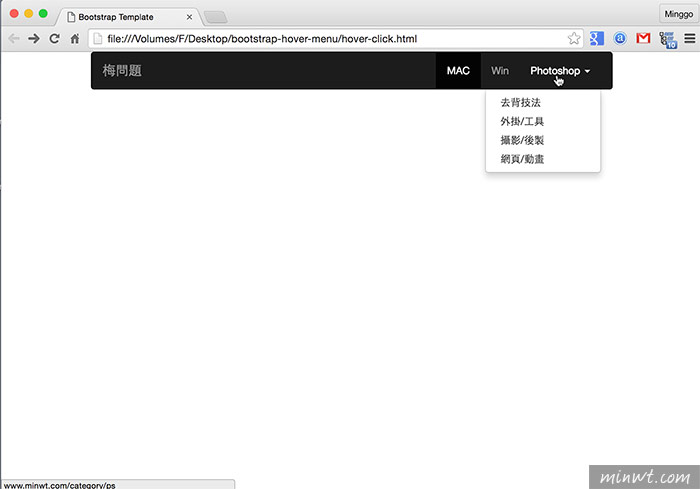Open the blue circular extension icon
The image size is (700, 489).
click(620, 38)
